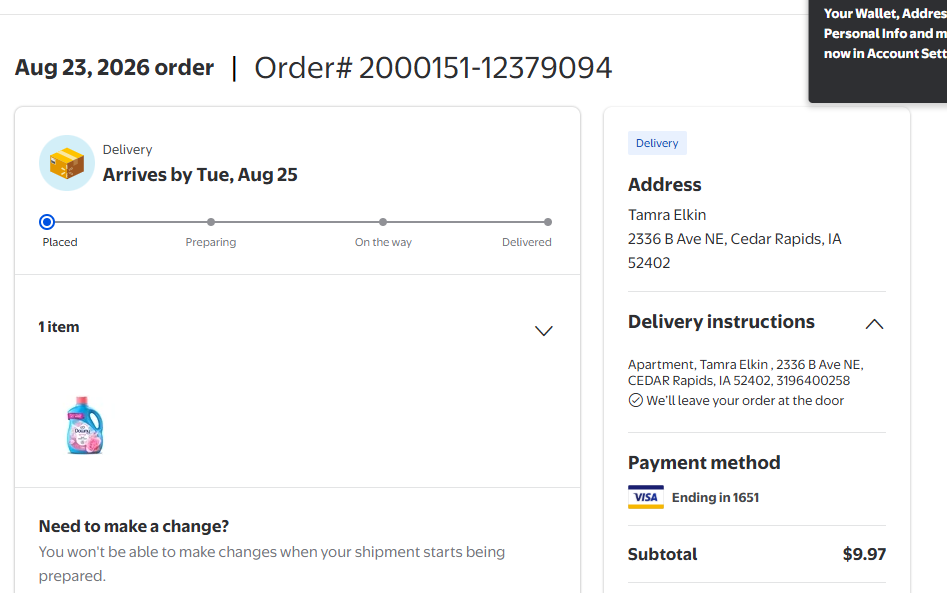
Task: Click the On the way step dot
Action: point(383,222)
